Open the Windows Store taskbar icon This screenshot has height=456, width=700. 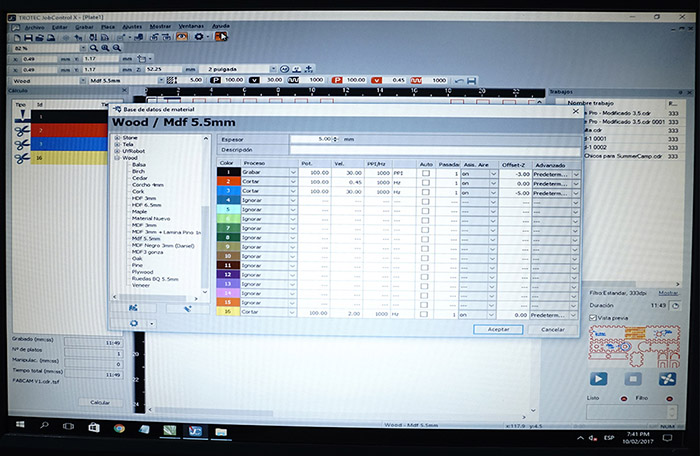94,427
